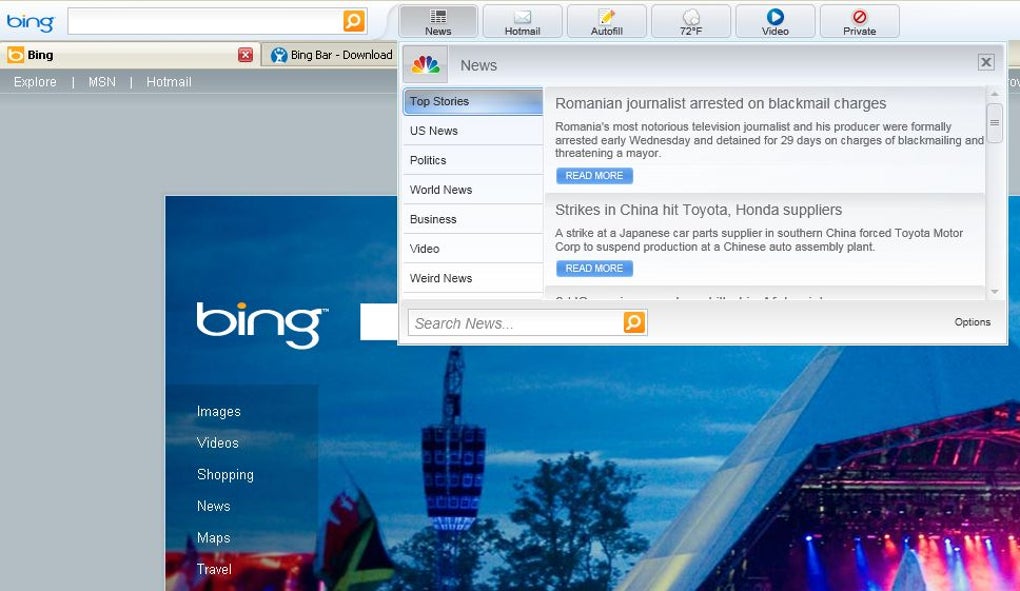
Task: Click the Search News input field
Action: 515,323
